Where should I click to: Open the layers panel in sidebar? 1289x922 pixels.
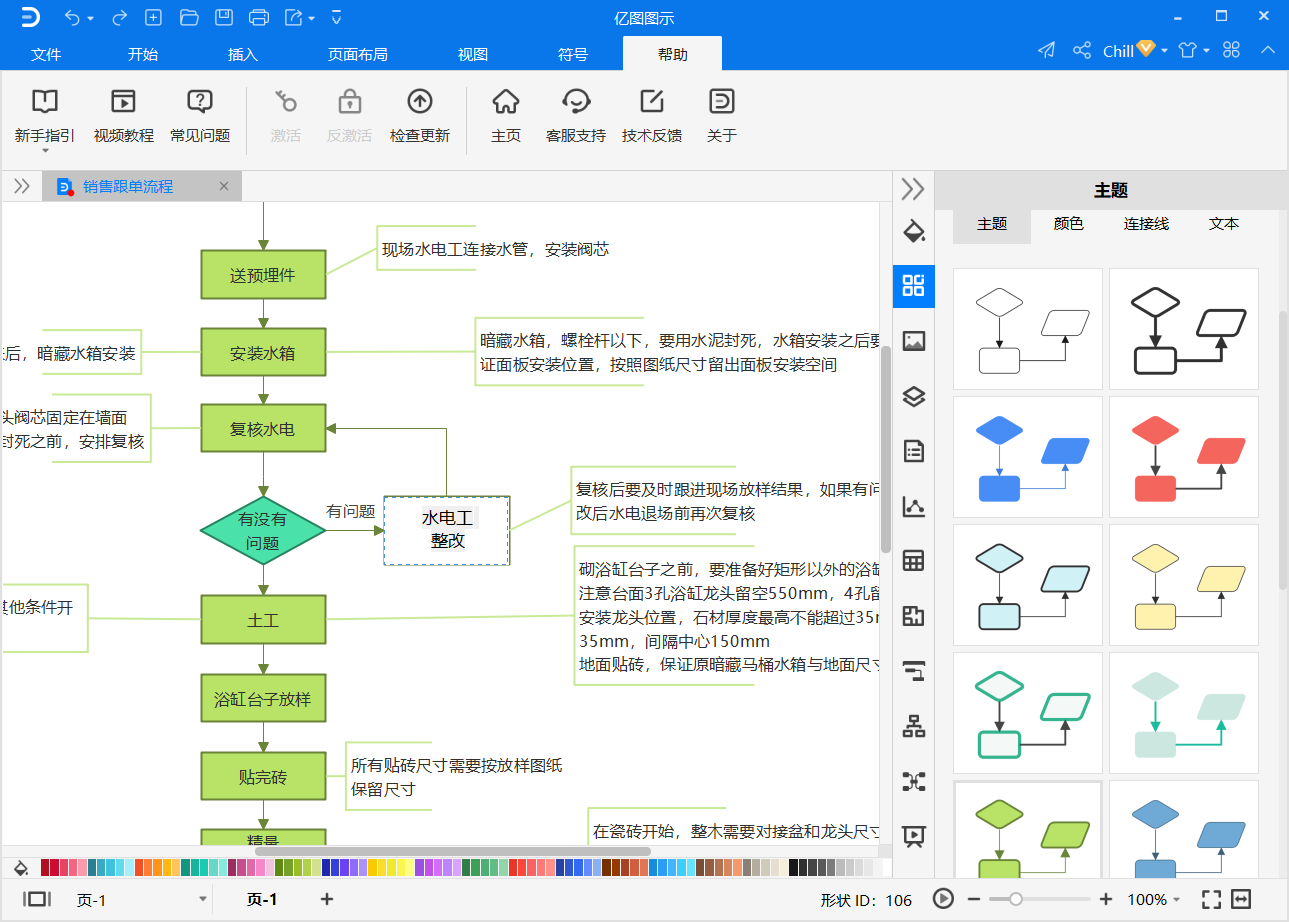pyautogui.click(x=913, y=397)
